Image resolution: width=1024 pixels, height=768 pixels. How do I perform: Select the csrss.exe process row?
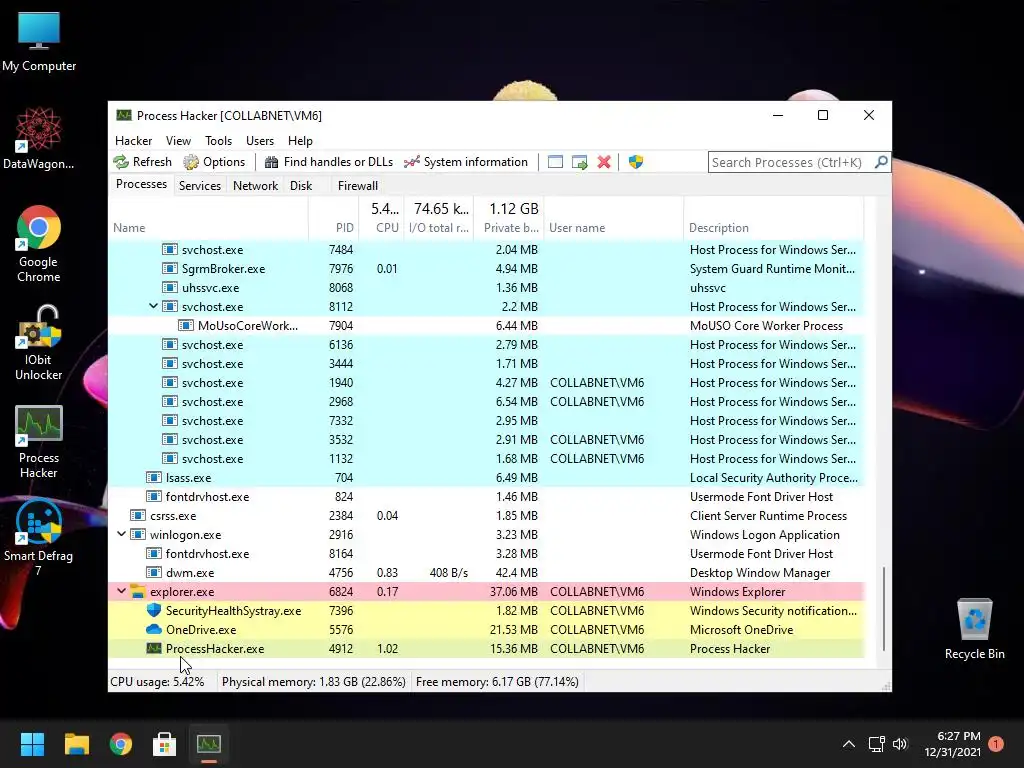point(487,515)
